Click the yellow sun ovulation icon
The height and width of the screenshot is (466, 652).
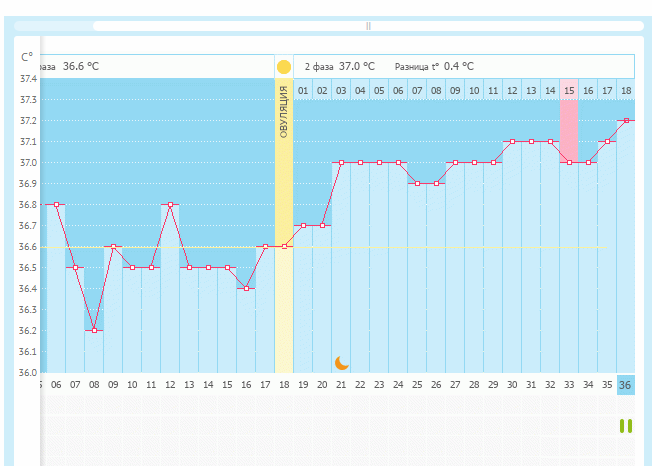pyautogui.click(x=284, y=67)
